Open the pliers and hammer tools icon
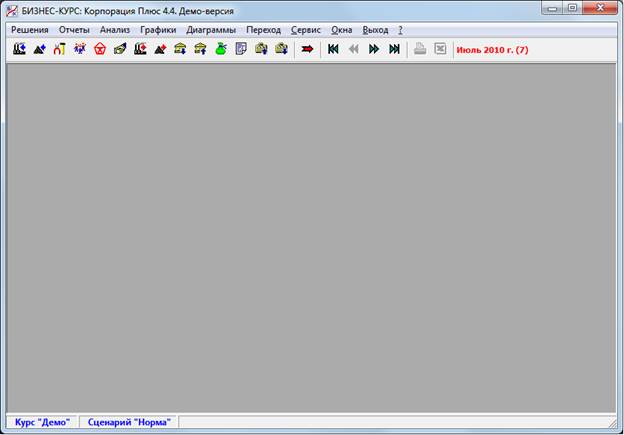This screenshot has width=624, height=435. (x=60, y=49)
